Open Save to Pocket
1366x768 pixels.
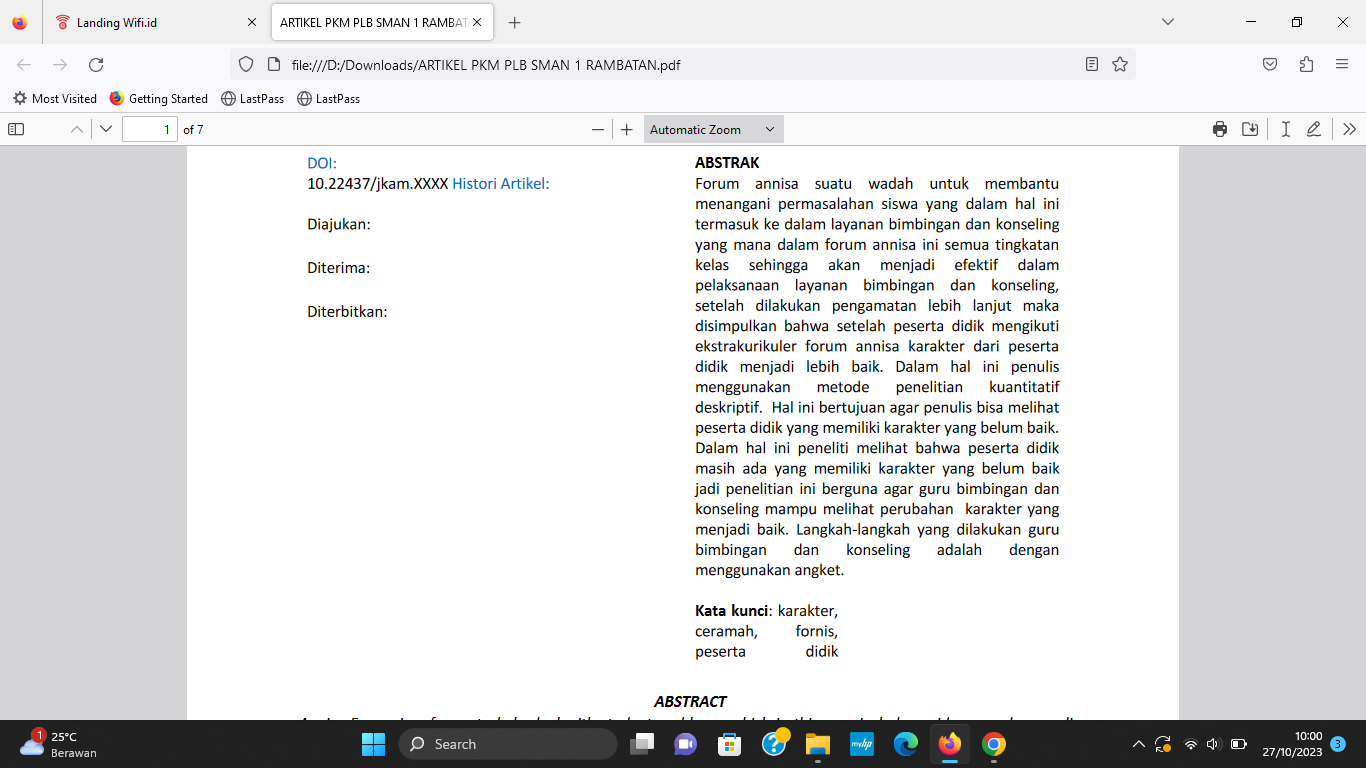[x=1270, y=64]
